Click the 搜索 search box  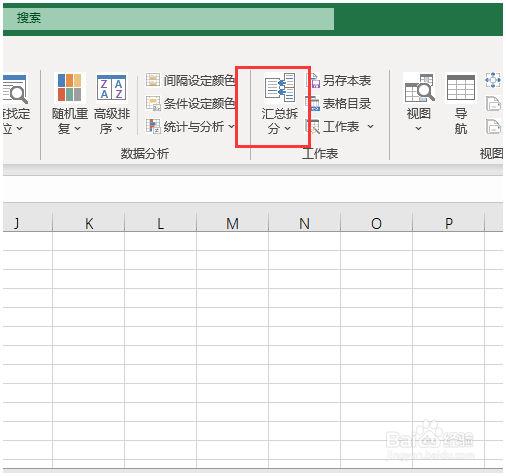(x=168, y=19)
